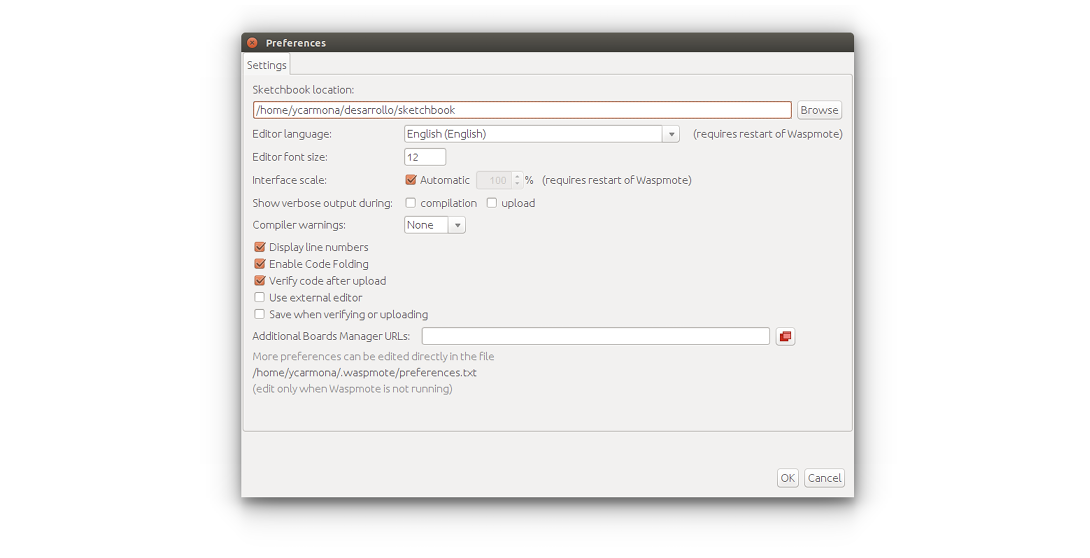Enable verbose output during upload
This screenshot has height=558, width=1090.
point(491,203)
